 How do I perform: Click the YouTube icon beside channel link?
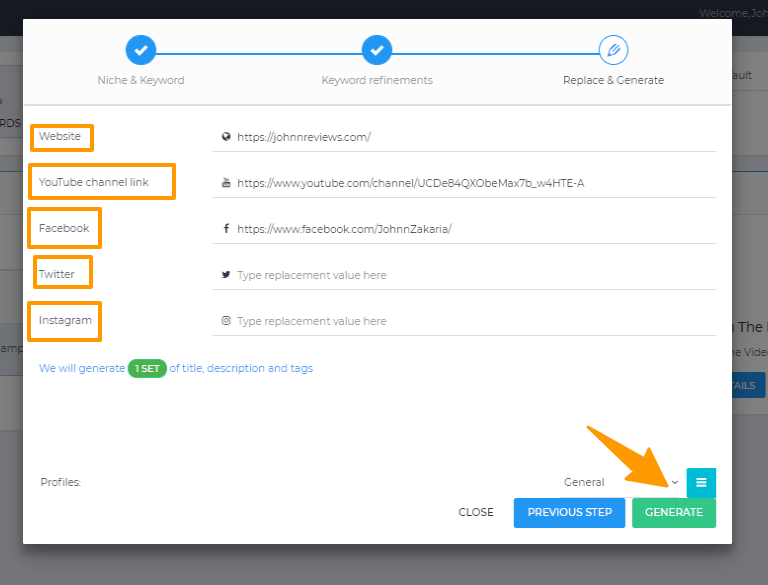[x=226, y=183]
